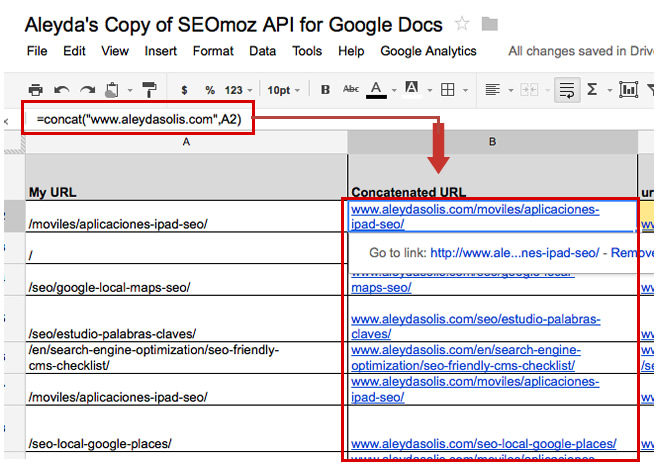Click the Sigma functions icon
This screenshot has width=661, height=464.
pos(592,89)
